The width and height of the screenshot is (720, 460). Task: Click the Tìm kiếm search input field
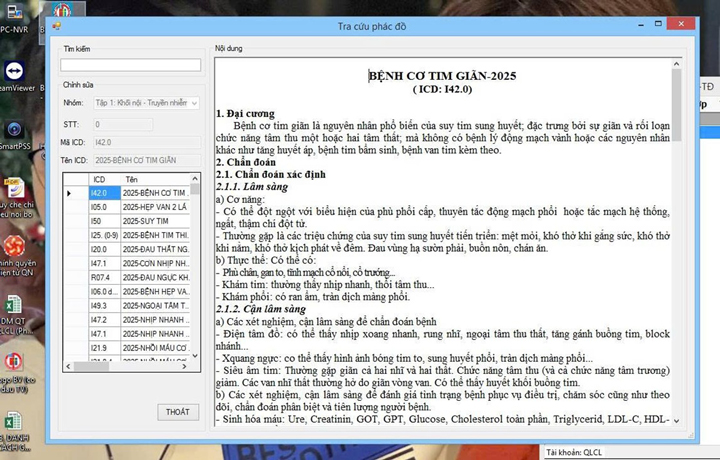[x=131, y=65]
